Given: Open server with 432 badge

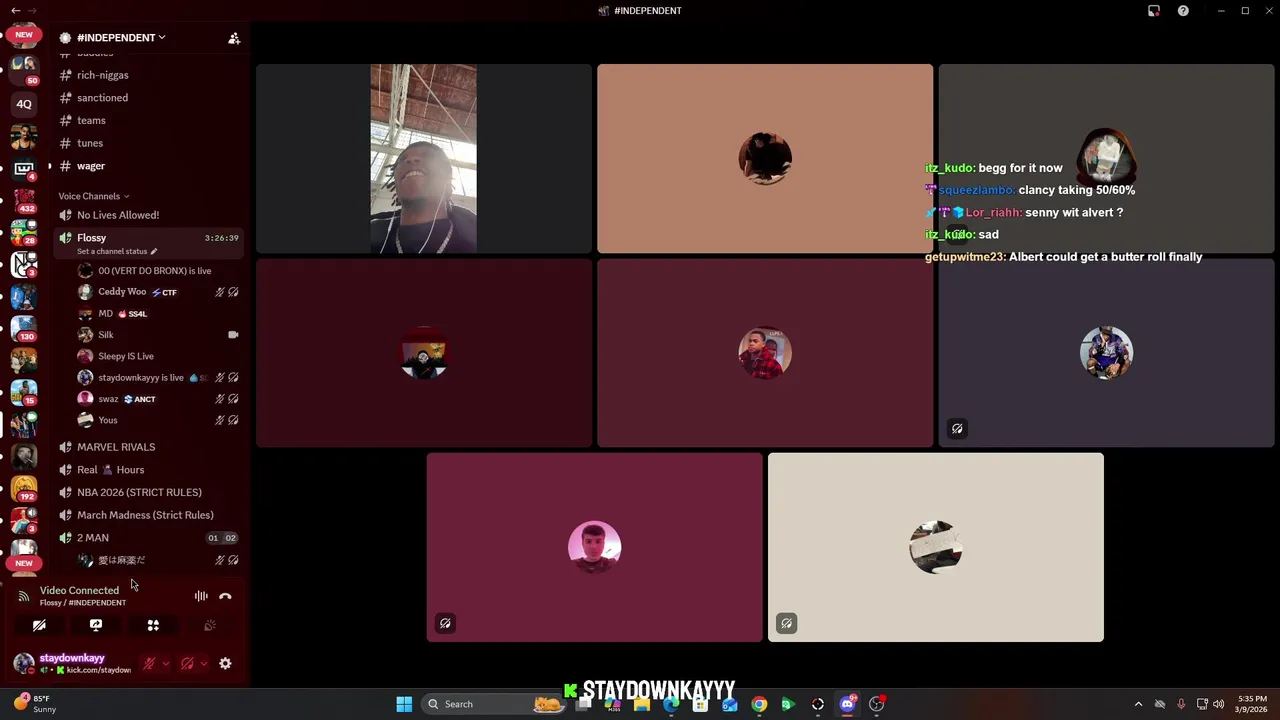Looking at the screenshot, I should coord(24,200).
